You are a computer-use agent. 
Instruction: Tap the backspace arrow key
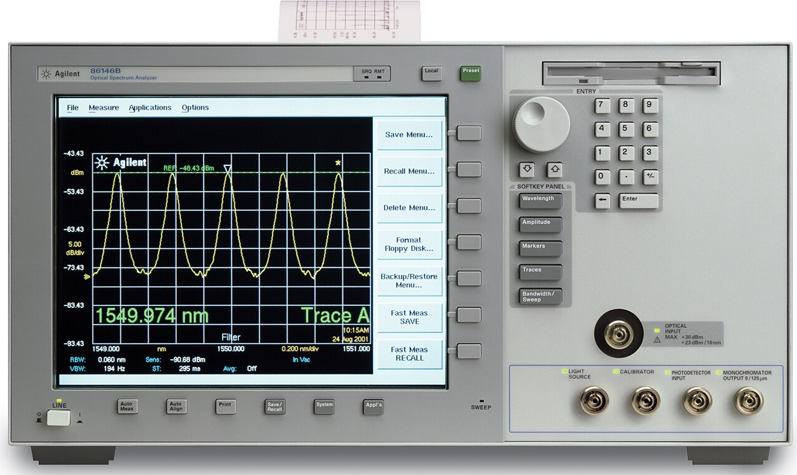coord(602,201)
